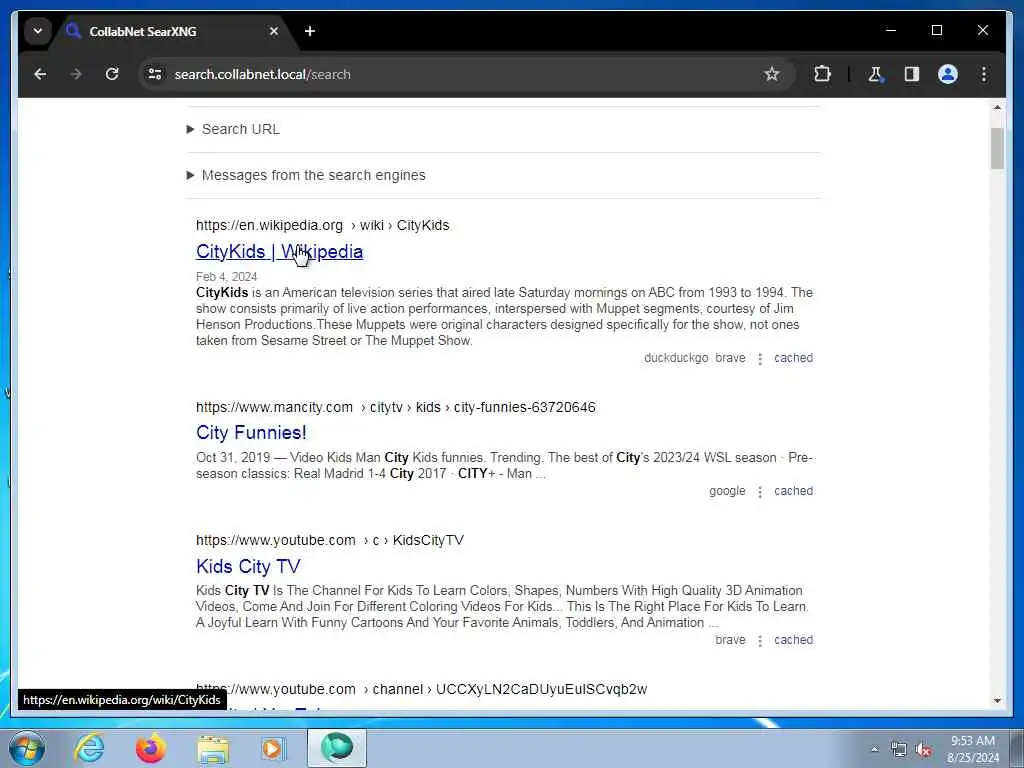Click the brave label on Kids City TV result
Viewport: 1024px width, 768px height.
coord(730,640)
